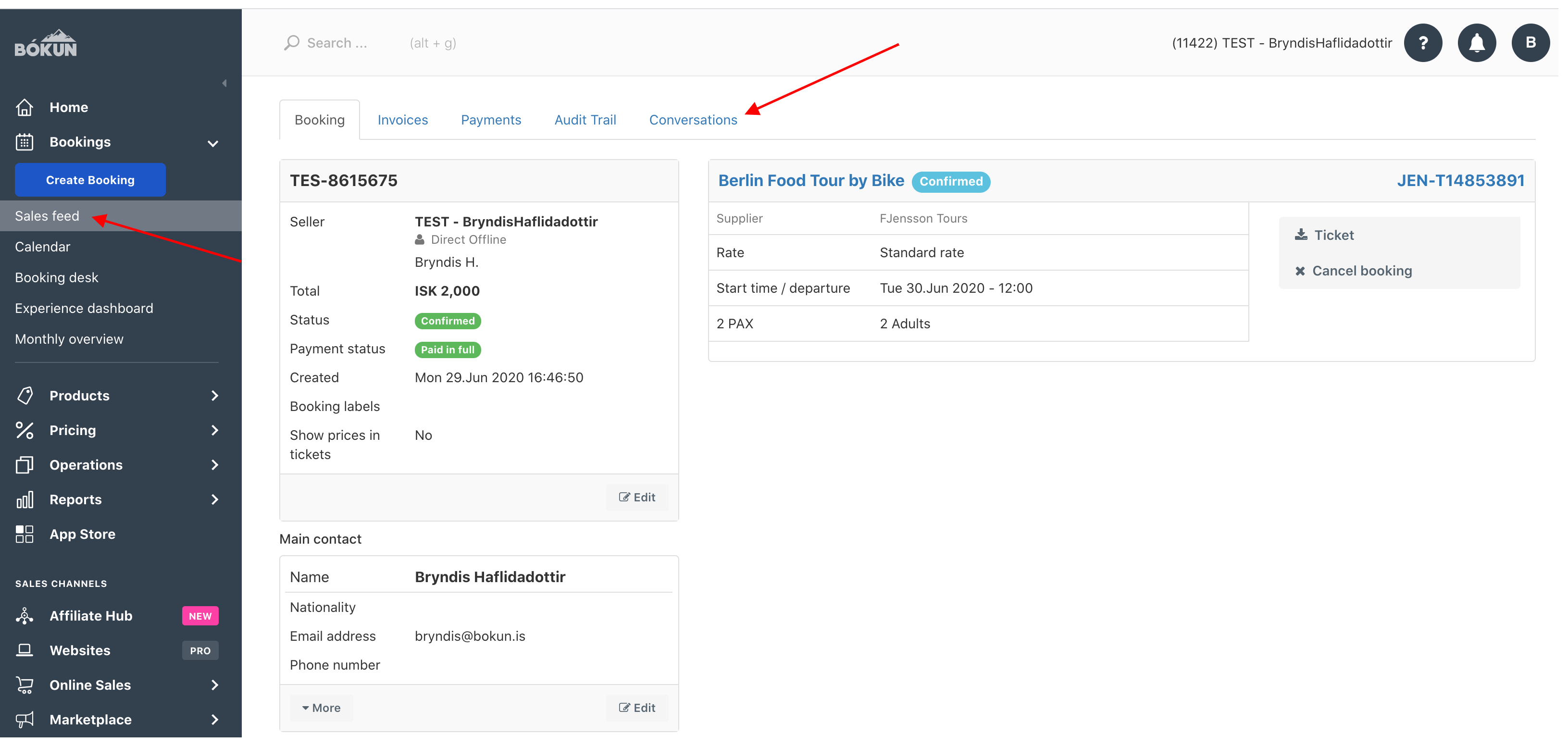Click the Paid in full badge
Screen dimensions: 1568x747
(448, 350)
